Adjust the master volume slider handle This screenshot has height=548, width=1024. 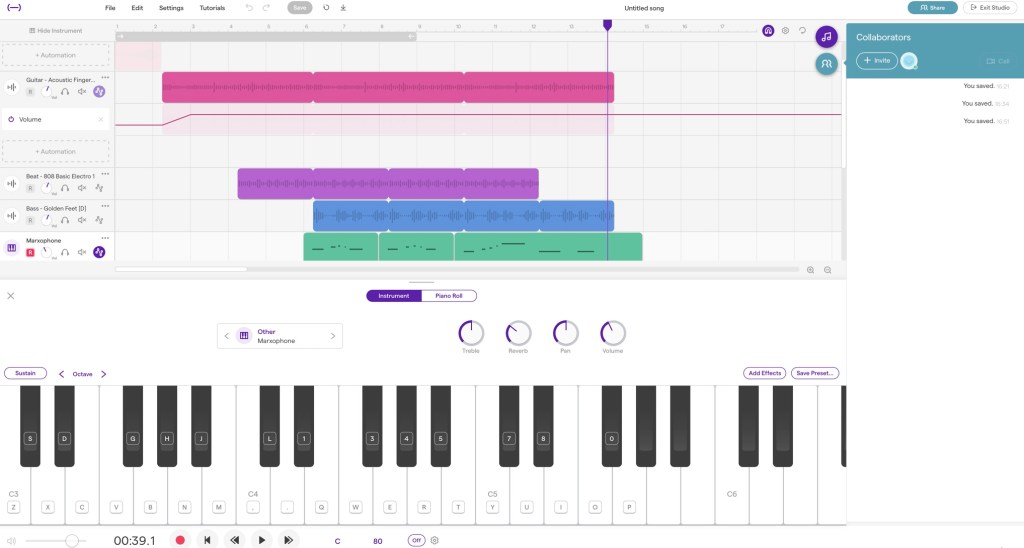(x=71, y=540)
